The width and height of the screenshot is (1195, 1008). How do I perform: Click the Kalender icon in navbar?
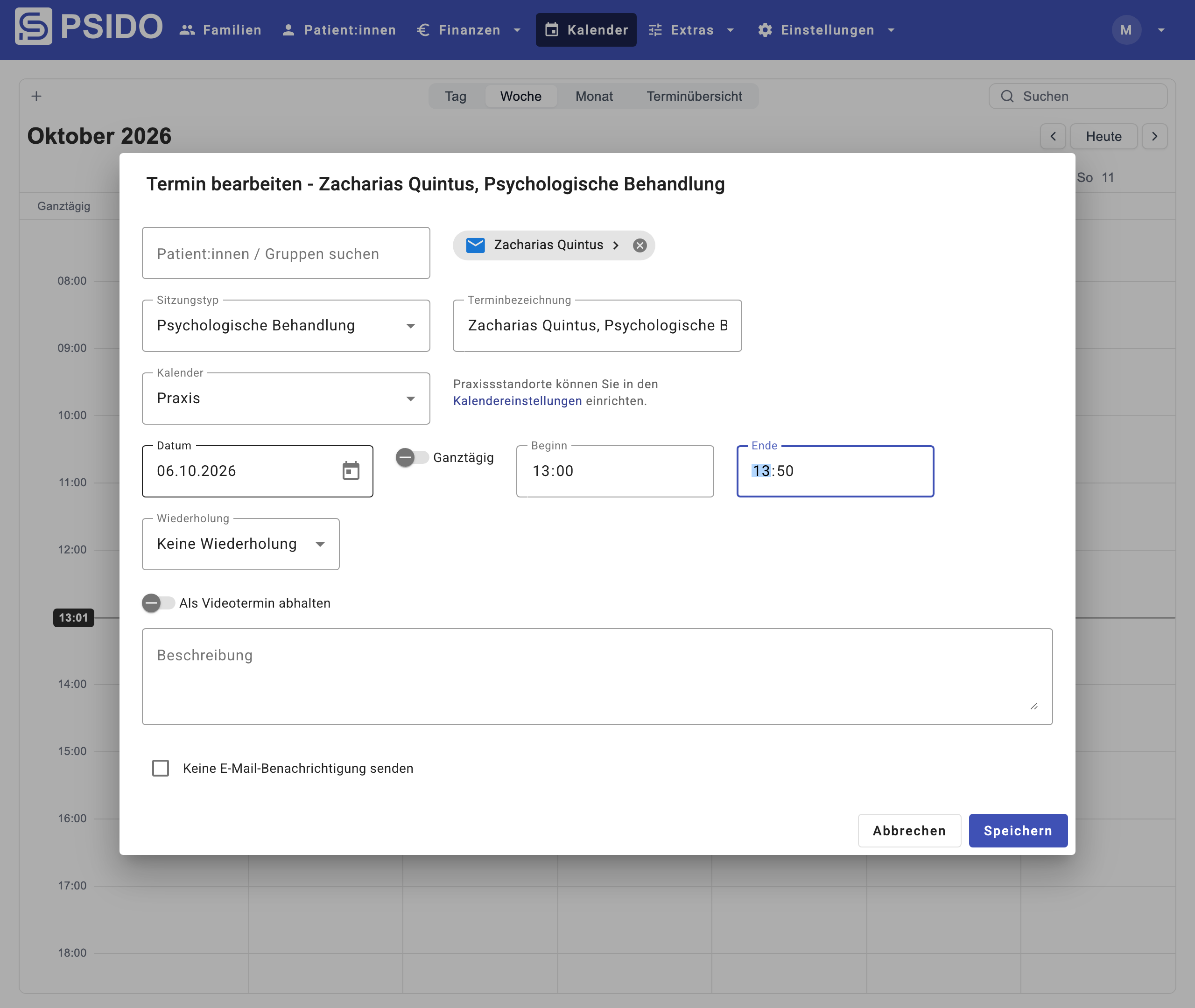pos(551,30)
